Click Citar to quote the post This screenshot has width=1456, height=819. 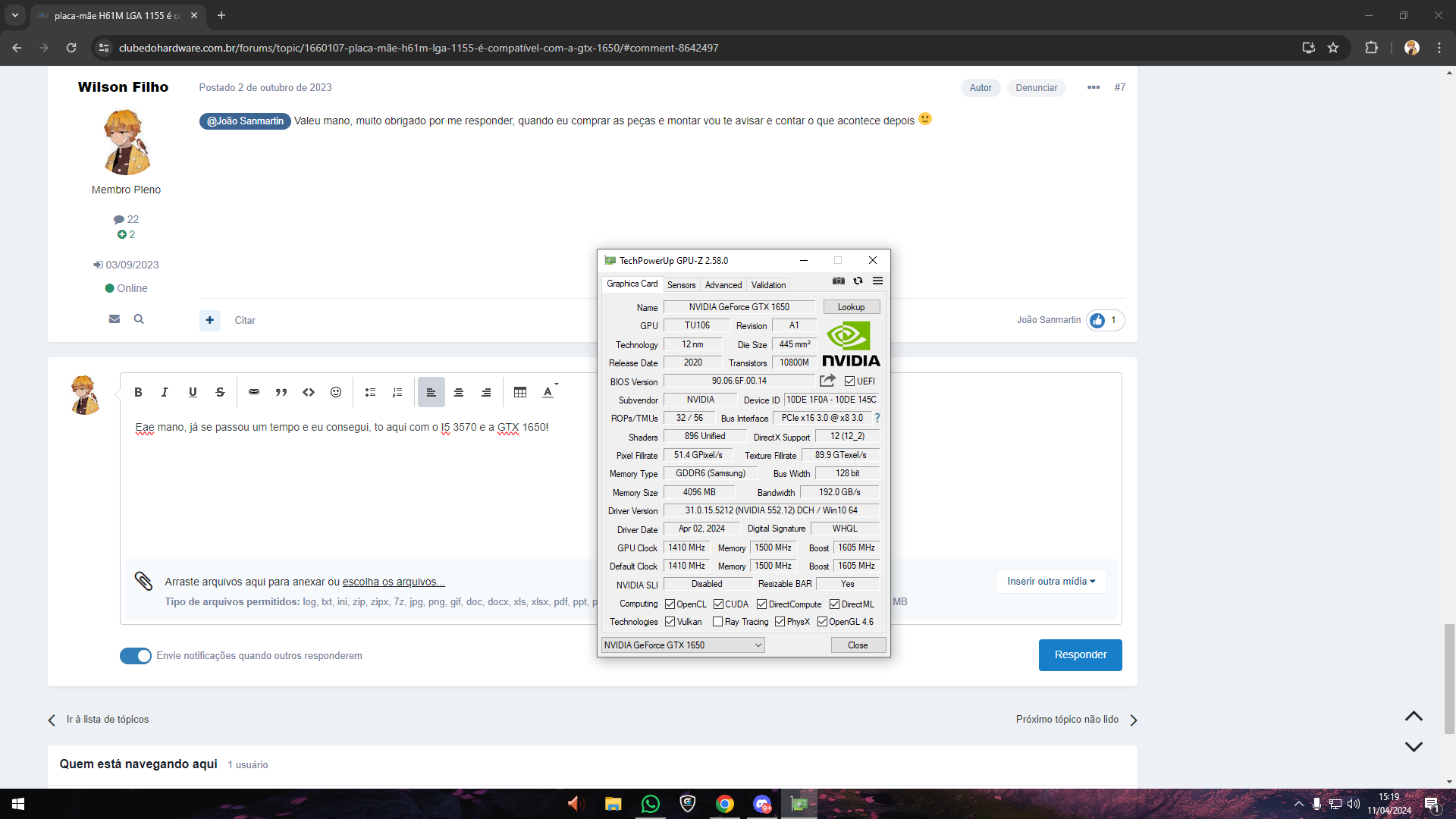245,320
